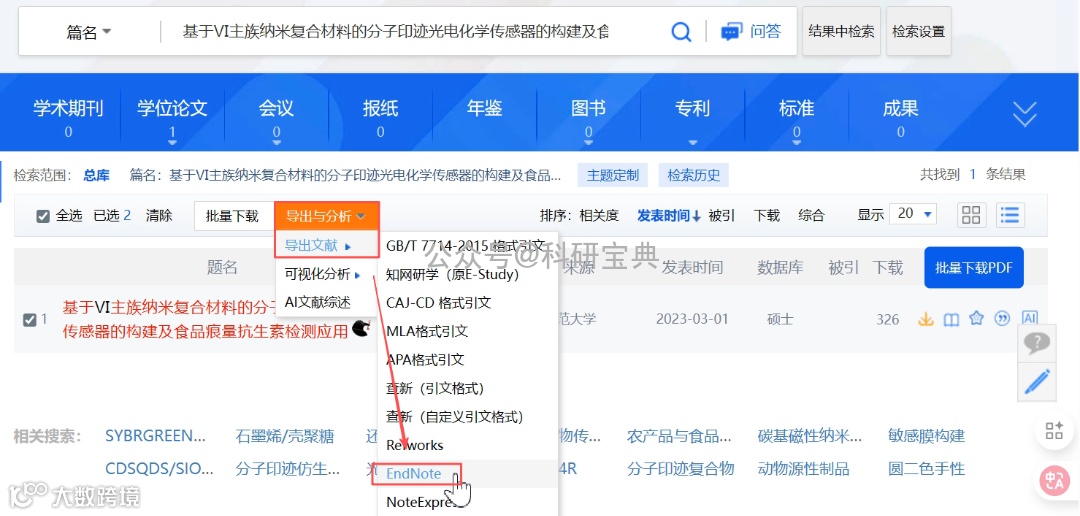Screen dimensions: 1080x516
Task: Click 批量下载 button
Action: (x=232, y=216)
